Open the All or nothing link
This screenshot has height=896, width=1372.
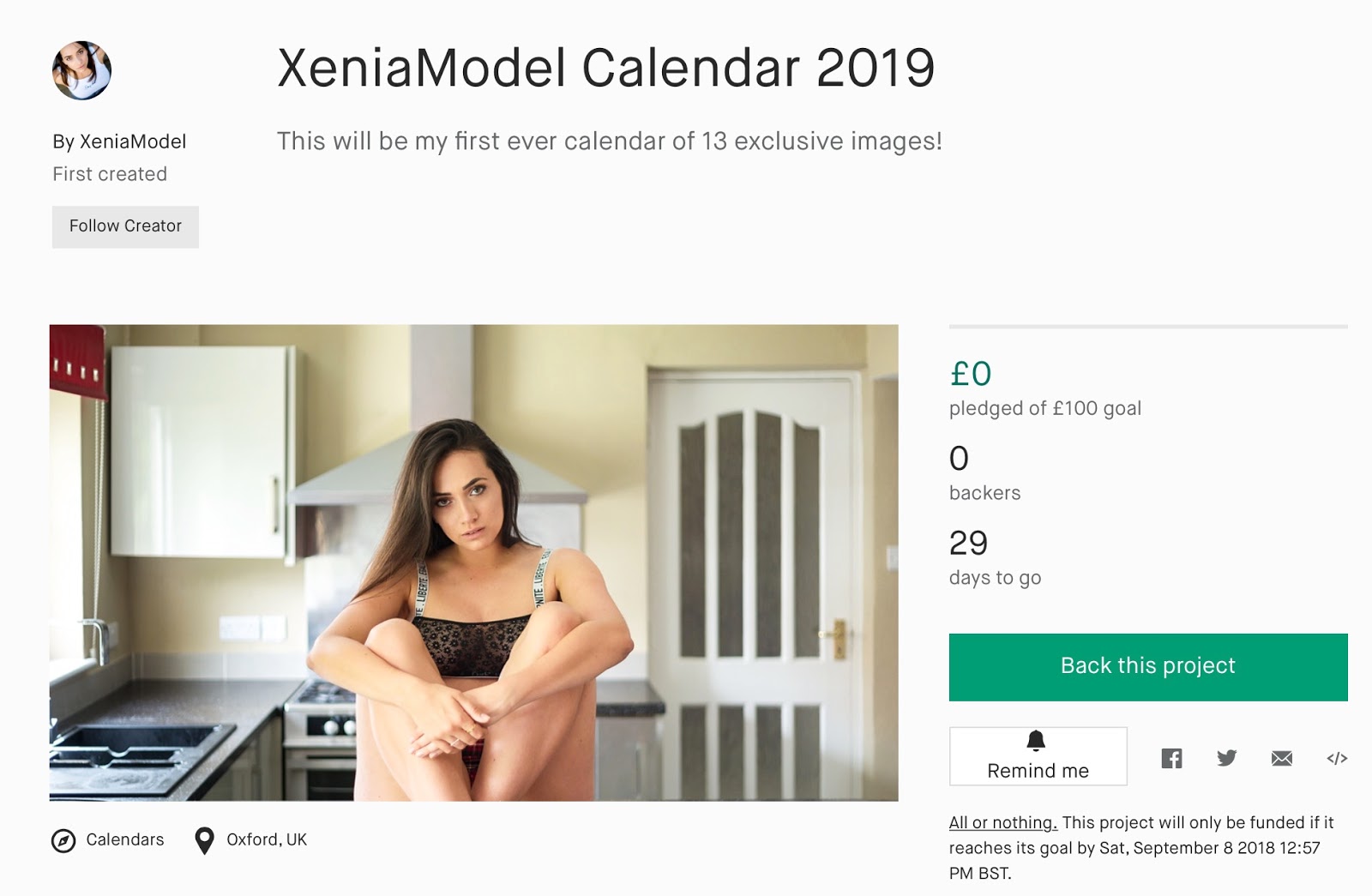click(x=1002, y=822)
